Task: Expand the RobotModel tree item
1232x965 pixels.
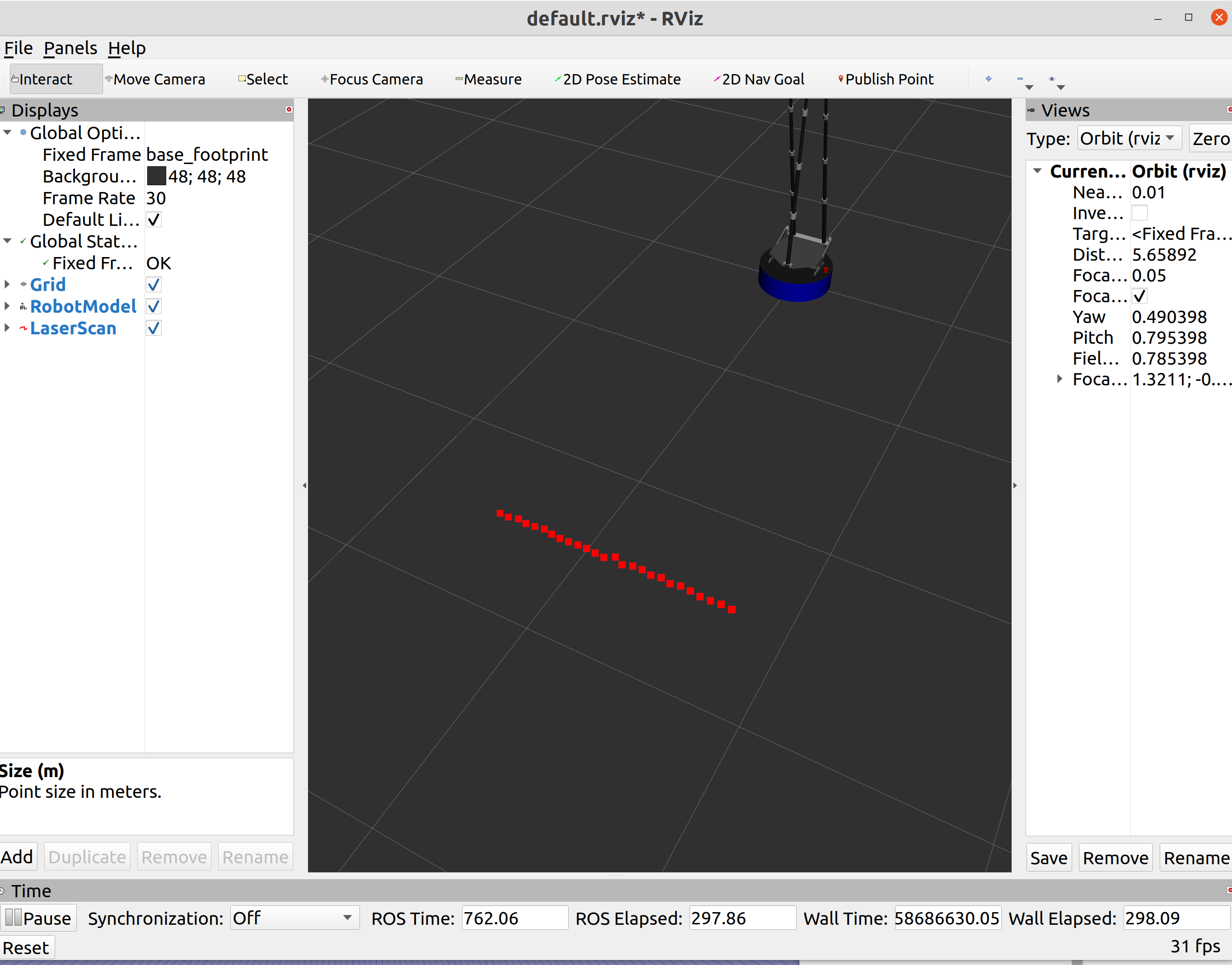Action: (7, 306)
